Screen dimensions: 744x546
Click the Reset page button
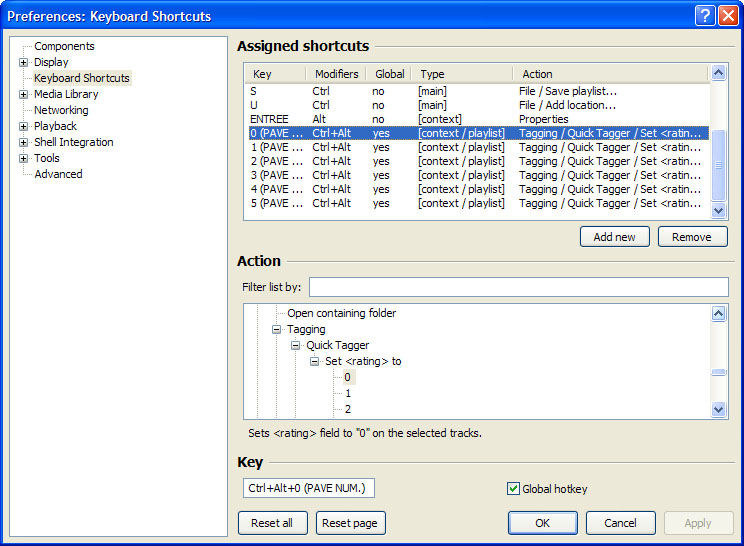coord(350,523)
